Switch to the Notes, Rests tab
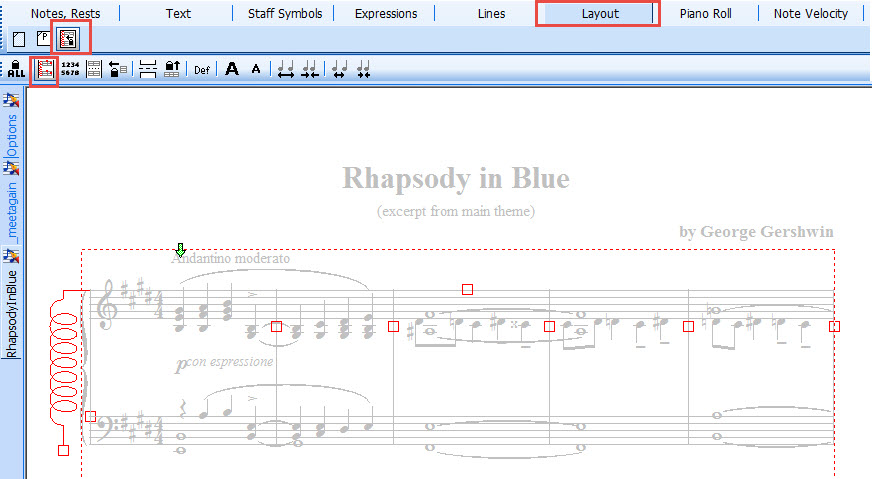The width and height of the screenshot is (872, 479). pos(65,14)
